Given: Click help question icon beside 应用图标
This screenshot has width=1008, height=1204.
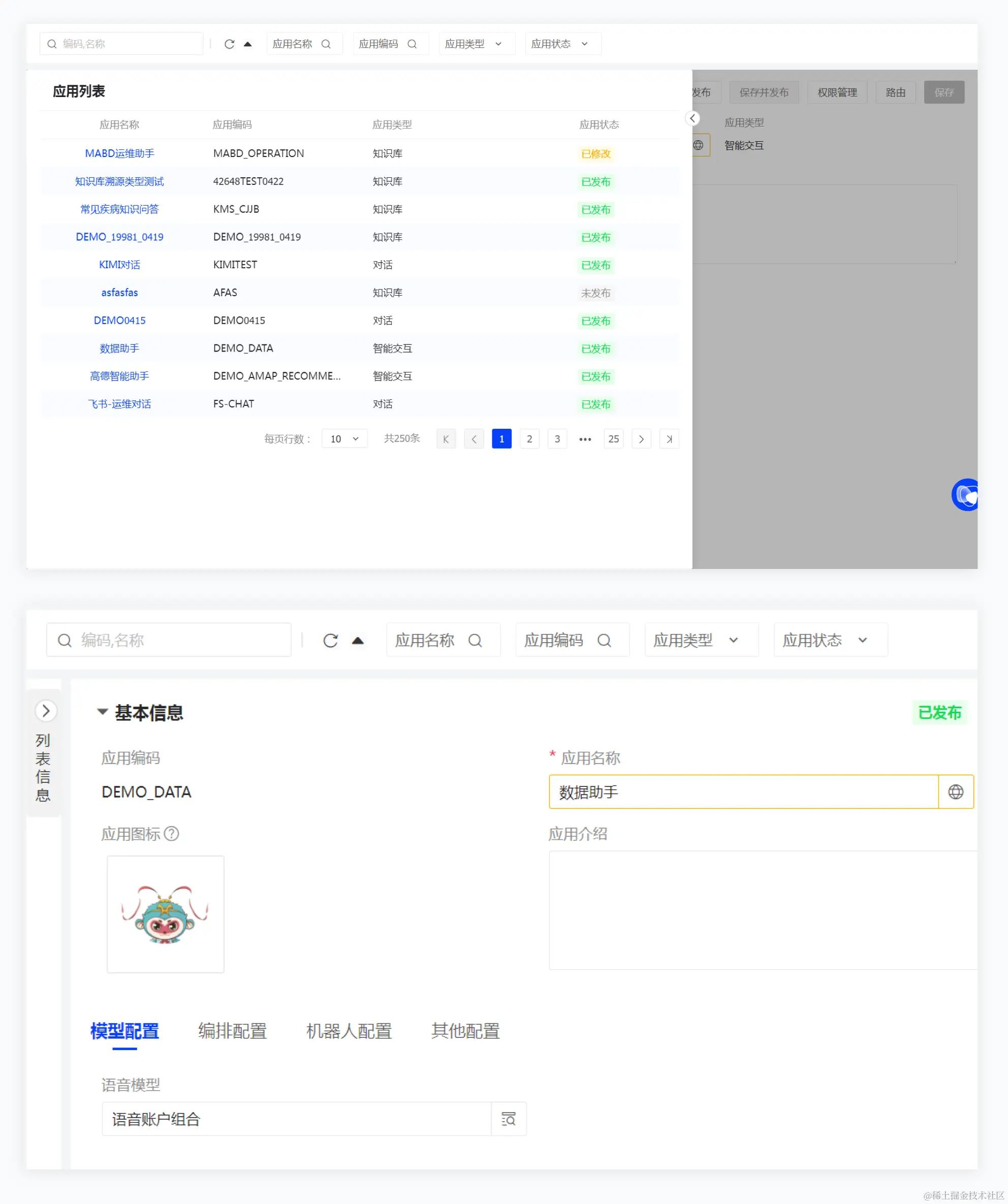Looking at the screenshot, I should point(171,834).
